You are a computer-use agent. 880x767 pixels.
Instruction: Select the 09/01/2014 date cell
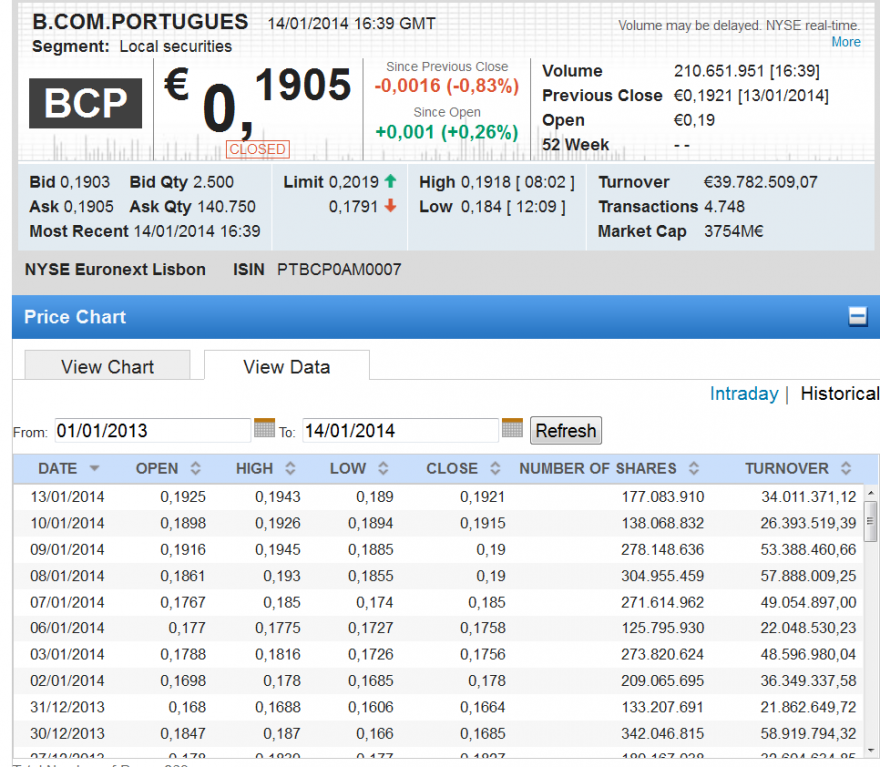coord(67,549)
